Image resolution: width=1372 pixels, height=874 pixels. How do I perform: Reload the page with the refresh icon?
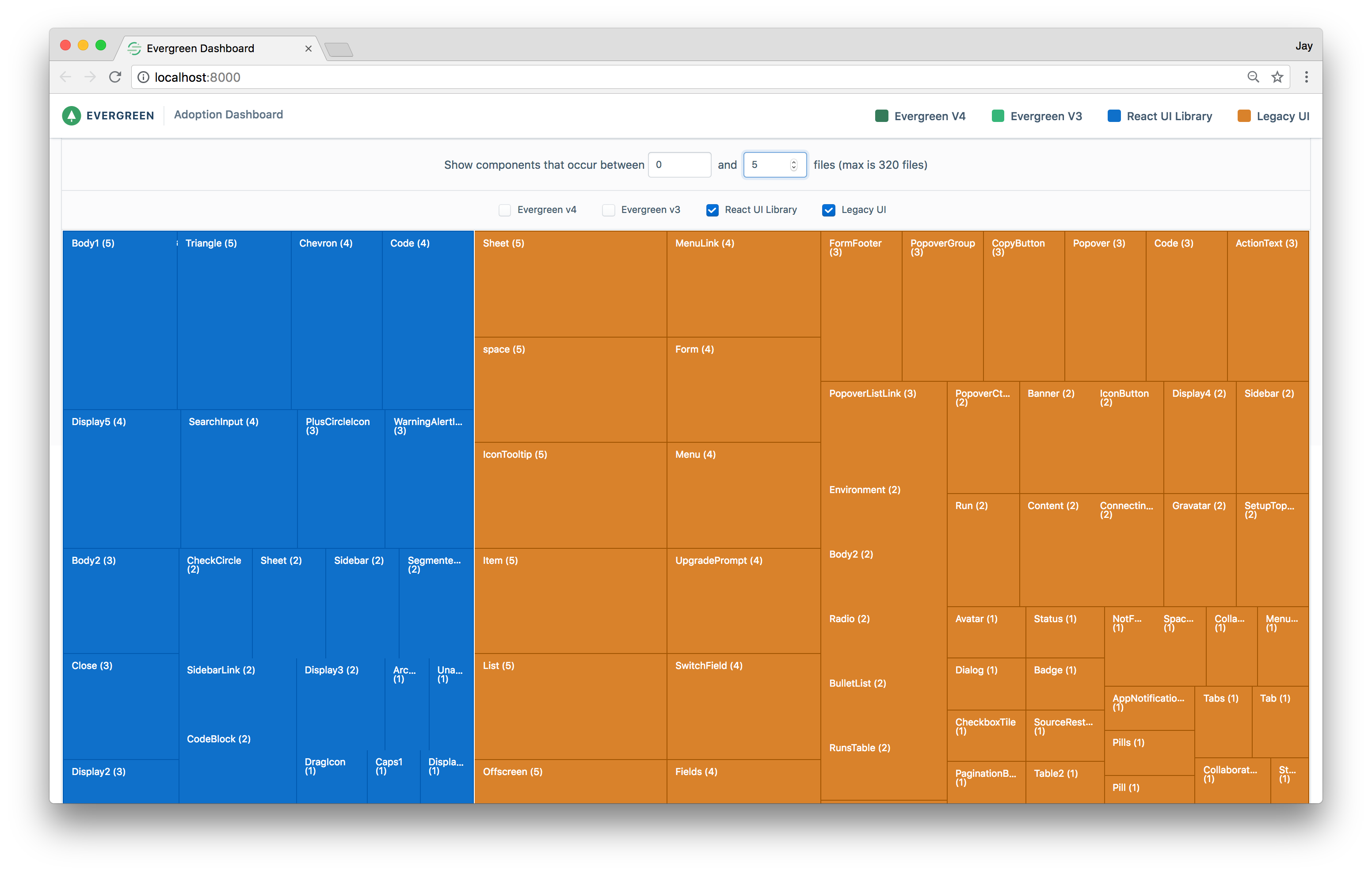(115, 77)
